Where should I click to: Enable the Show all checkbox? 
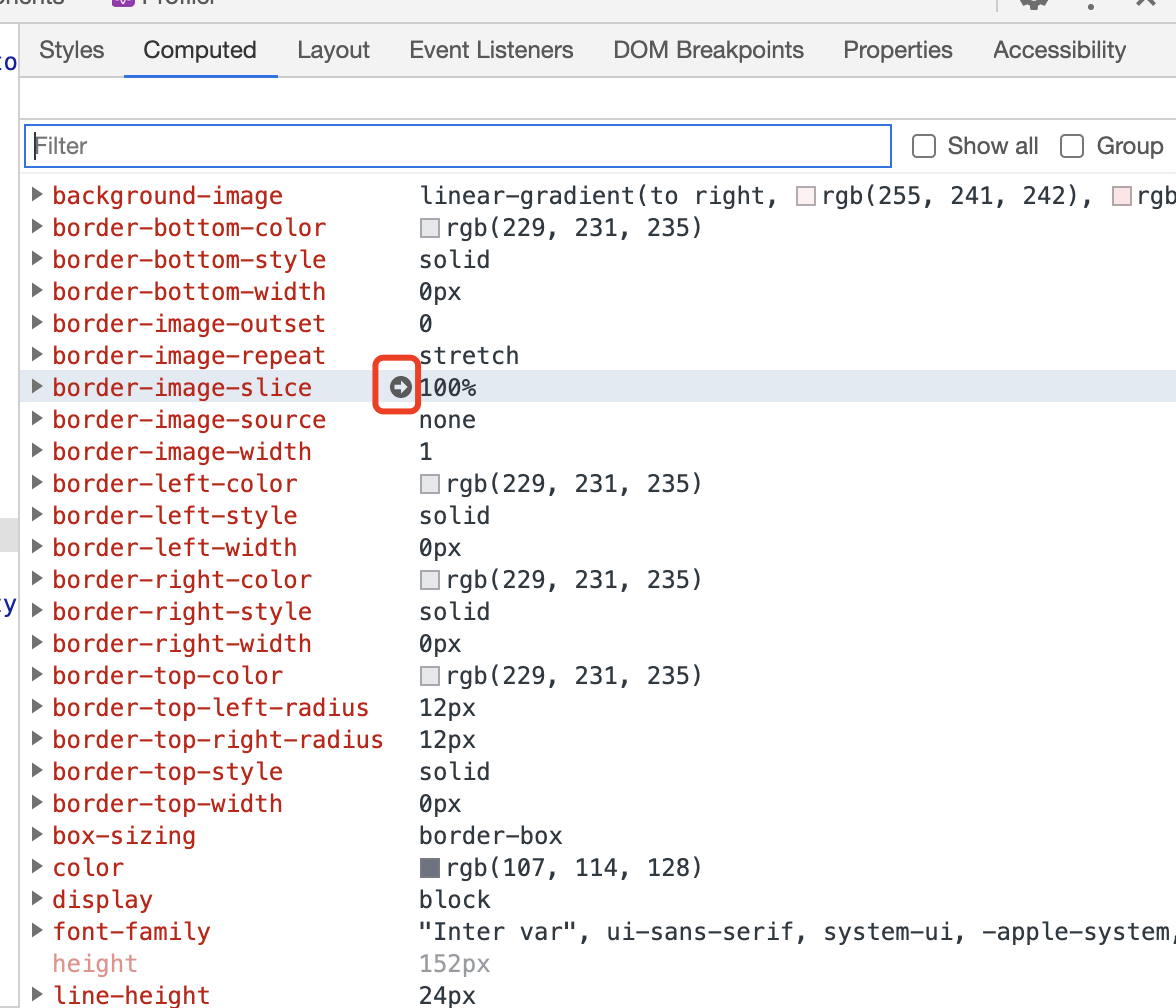[924, 146]
